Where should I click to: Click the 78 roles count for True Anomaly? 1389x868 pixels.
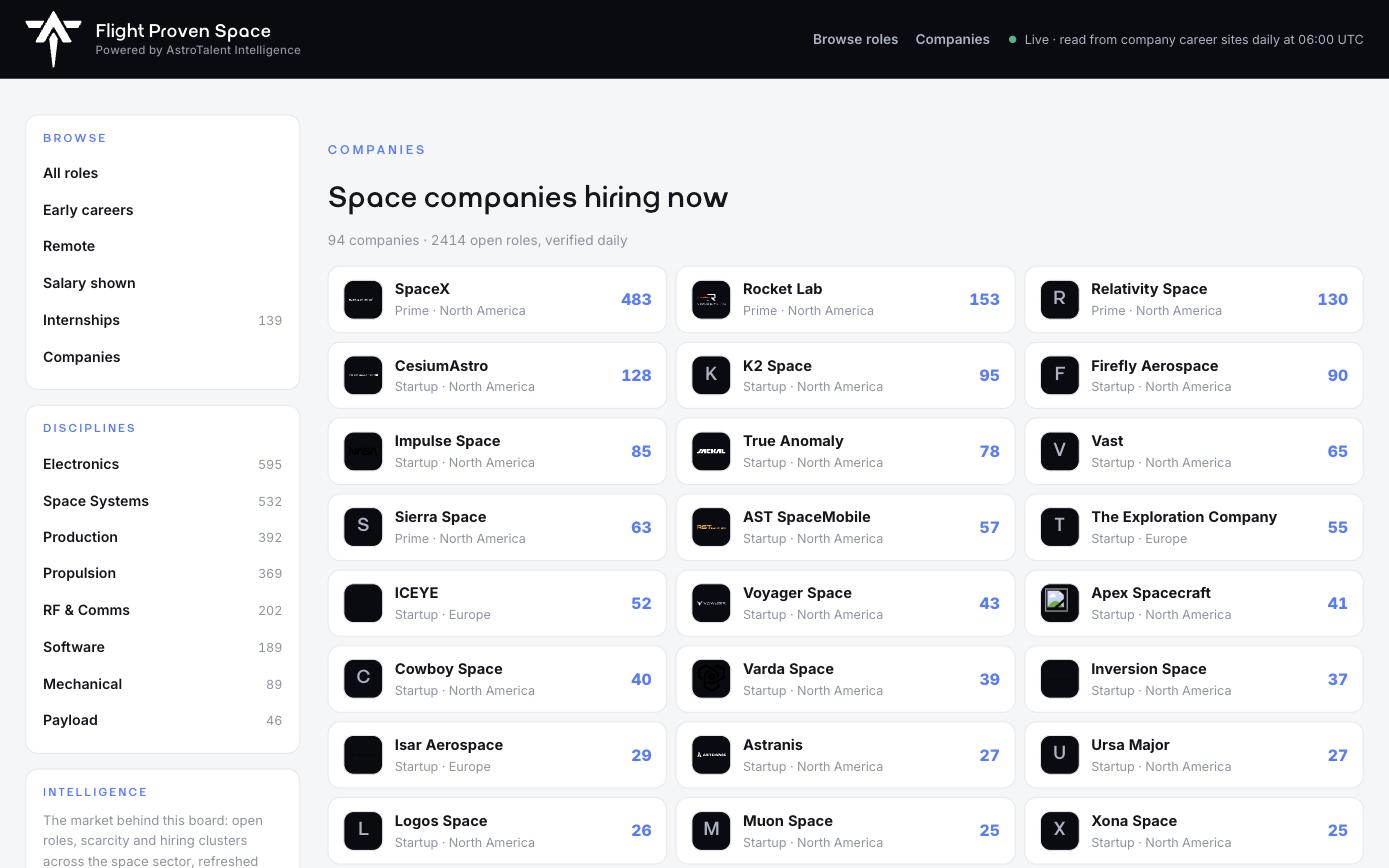989,451
